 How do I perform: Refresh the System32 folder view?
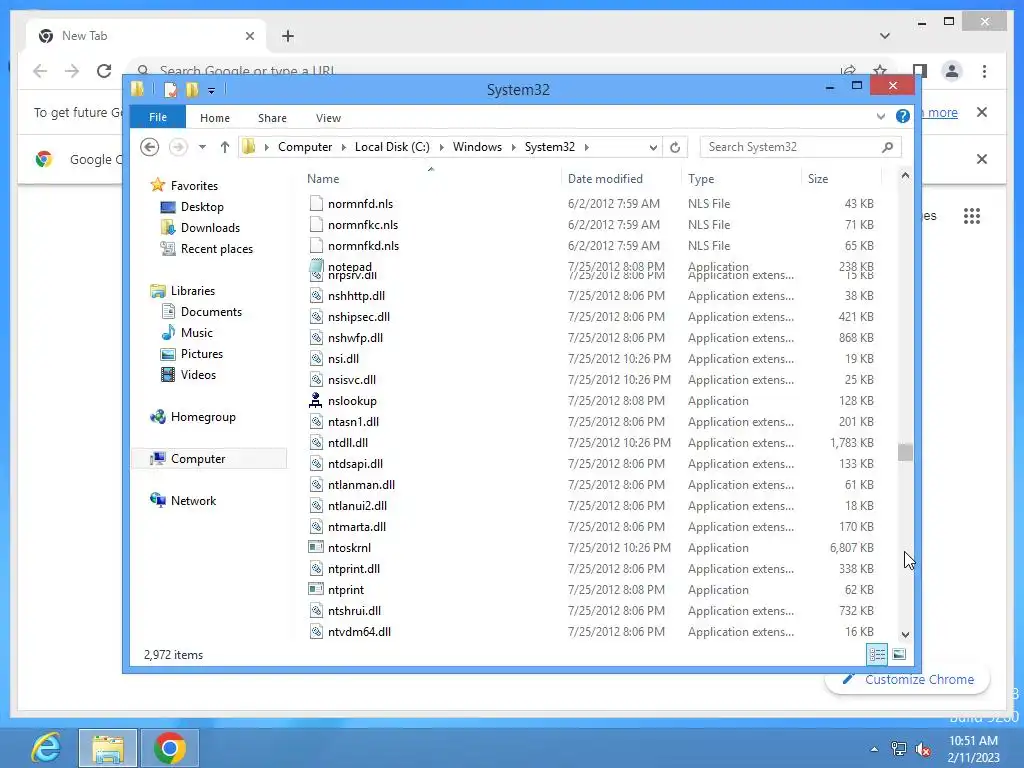675,147
